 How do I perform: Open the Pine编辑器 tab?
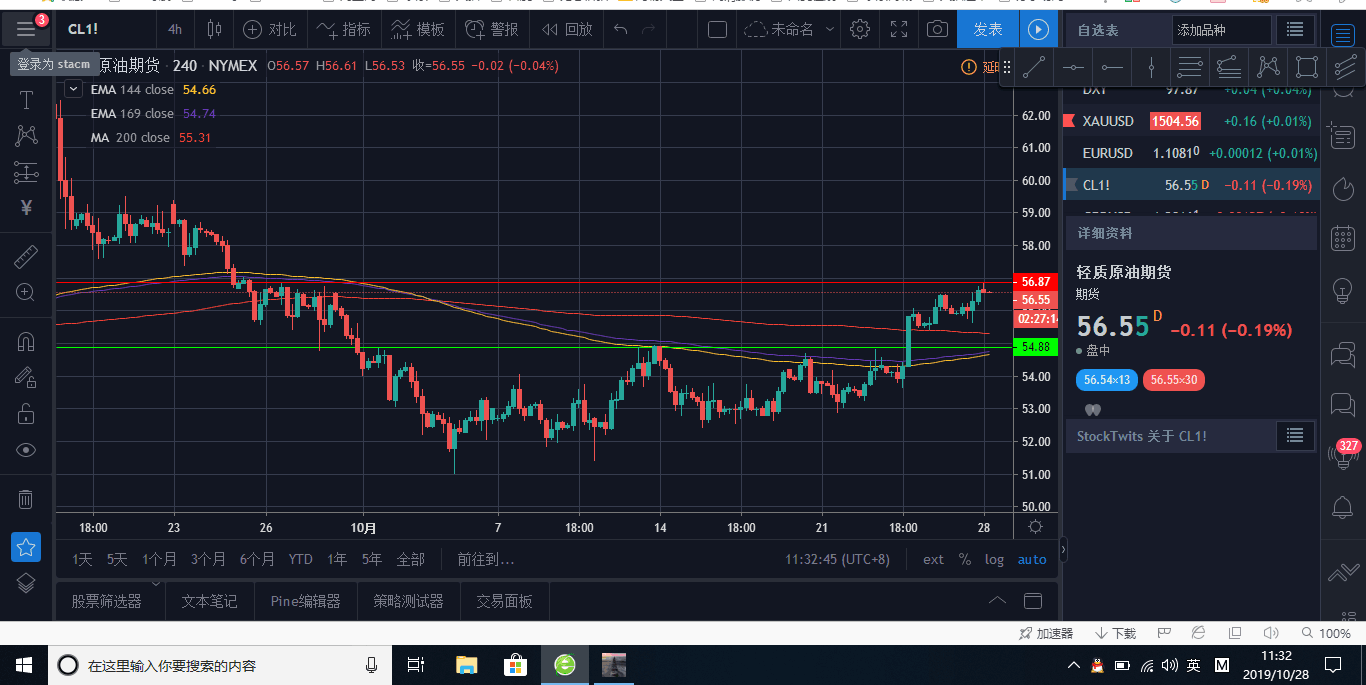[306, 601]
